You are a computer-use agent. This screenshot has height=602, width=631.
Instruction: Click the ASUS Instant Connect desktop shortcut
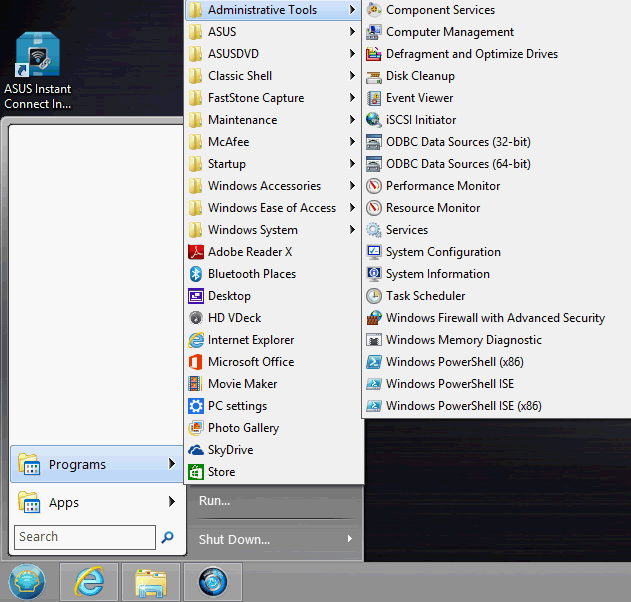(37, 70)
